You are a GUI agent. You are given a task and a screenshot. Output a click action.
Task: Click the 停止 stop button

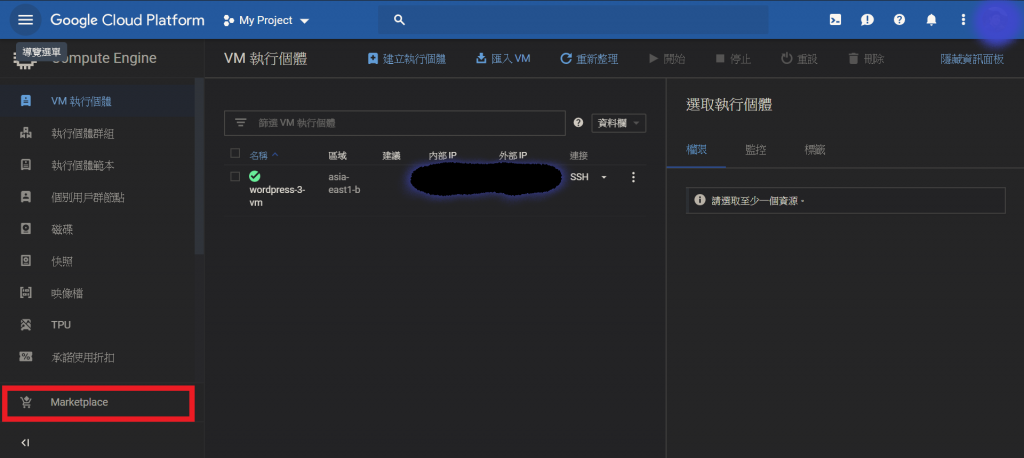tap(733, 59)
